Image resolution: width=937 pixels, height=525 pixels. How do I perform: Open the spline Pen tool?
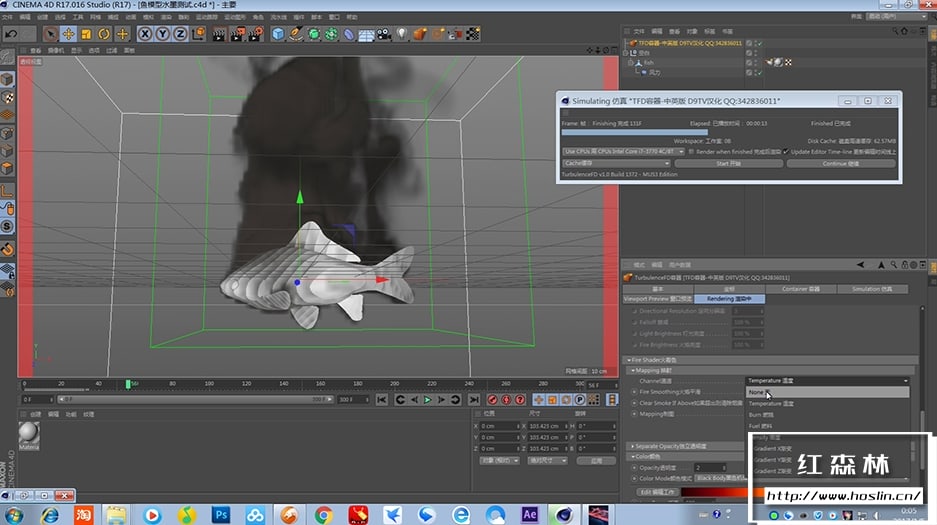[x=296, y=34]
